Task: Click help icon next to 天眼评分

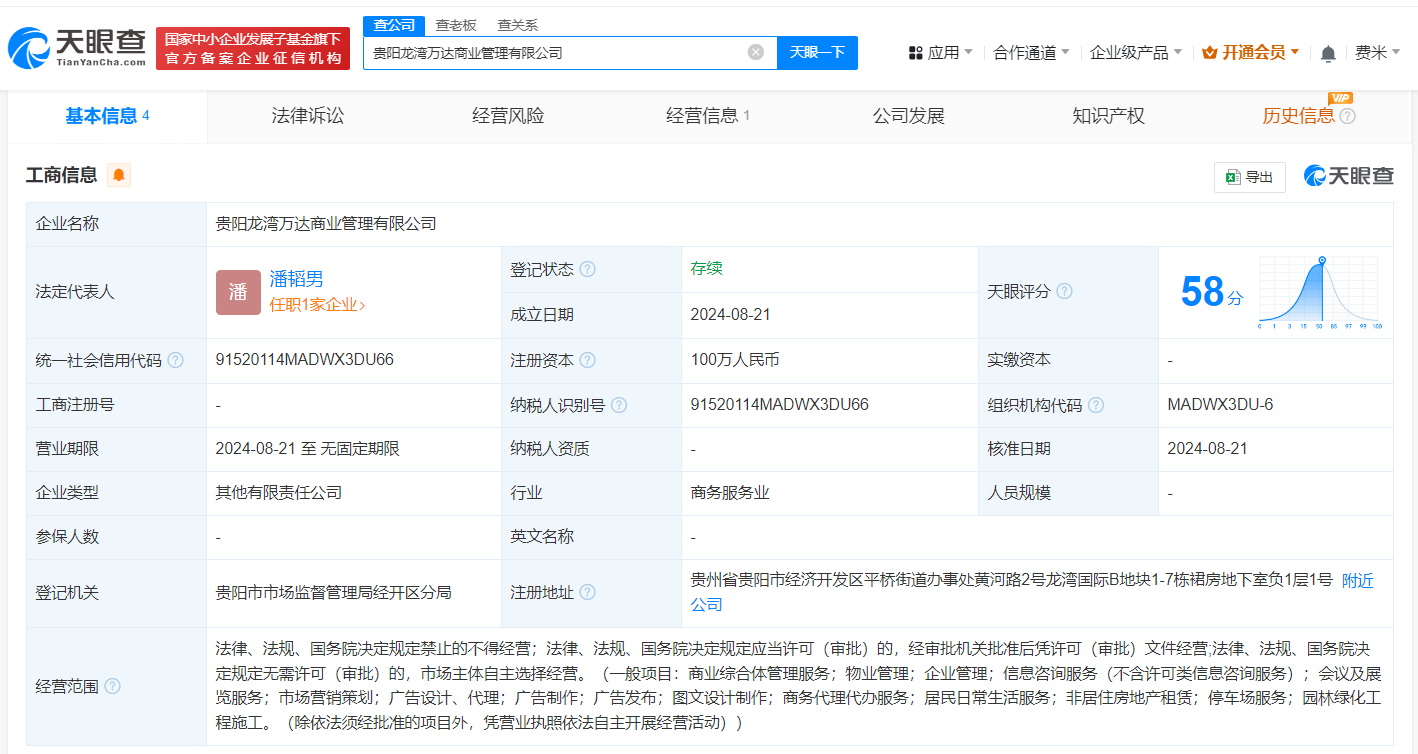Action: click(1064, 292)
